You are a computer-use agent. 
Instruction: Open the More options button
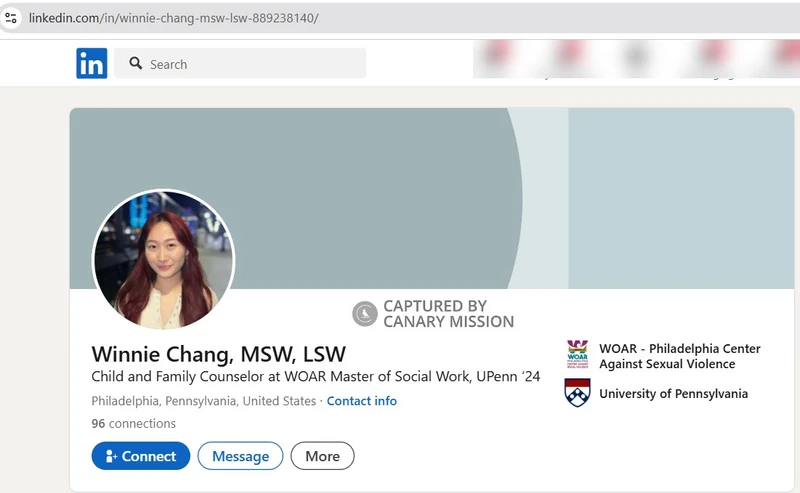click(x=322, y=456)
